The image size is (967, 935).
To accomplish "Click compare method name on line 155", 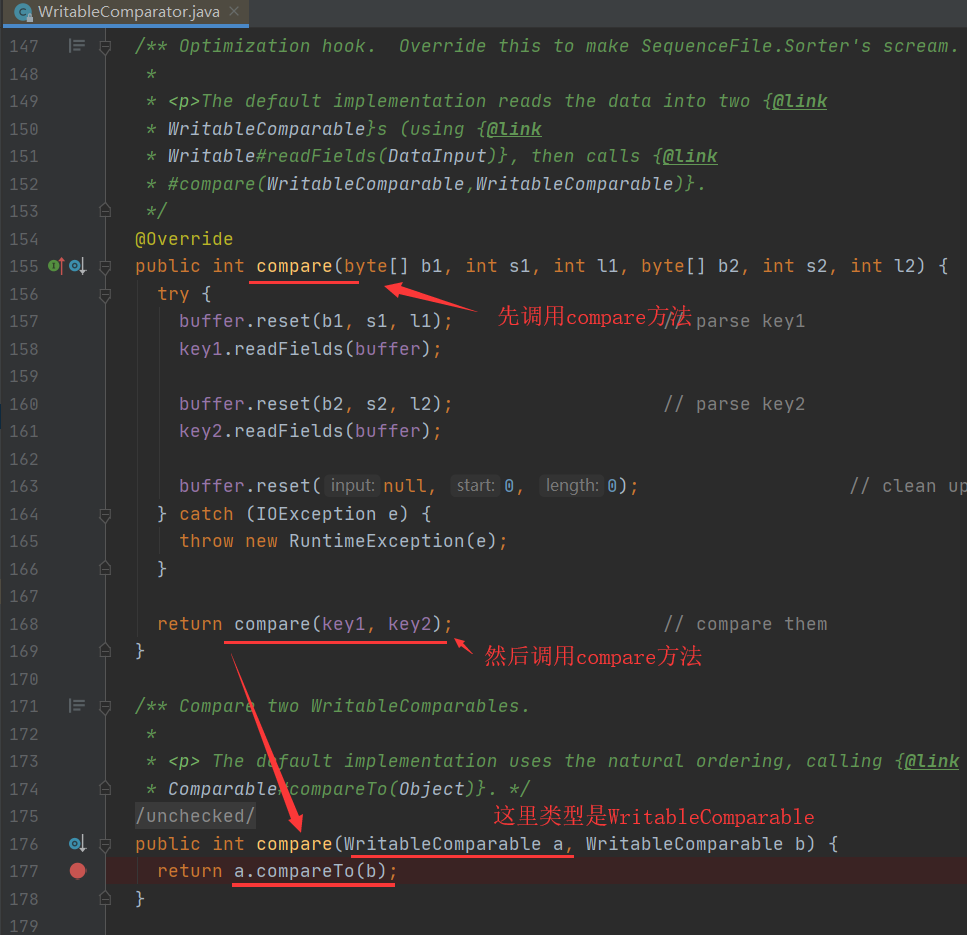I will coord(294,266).
